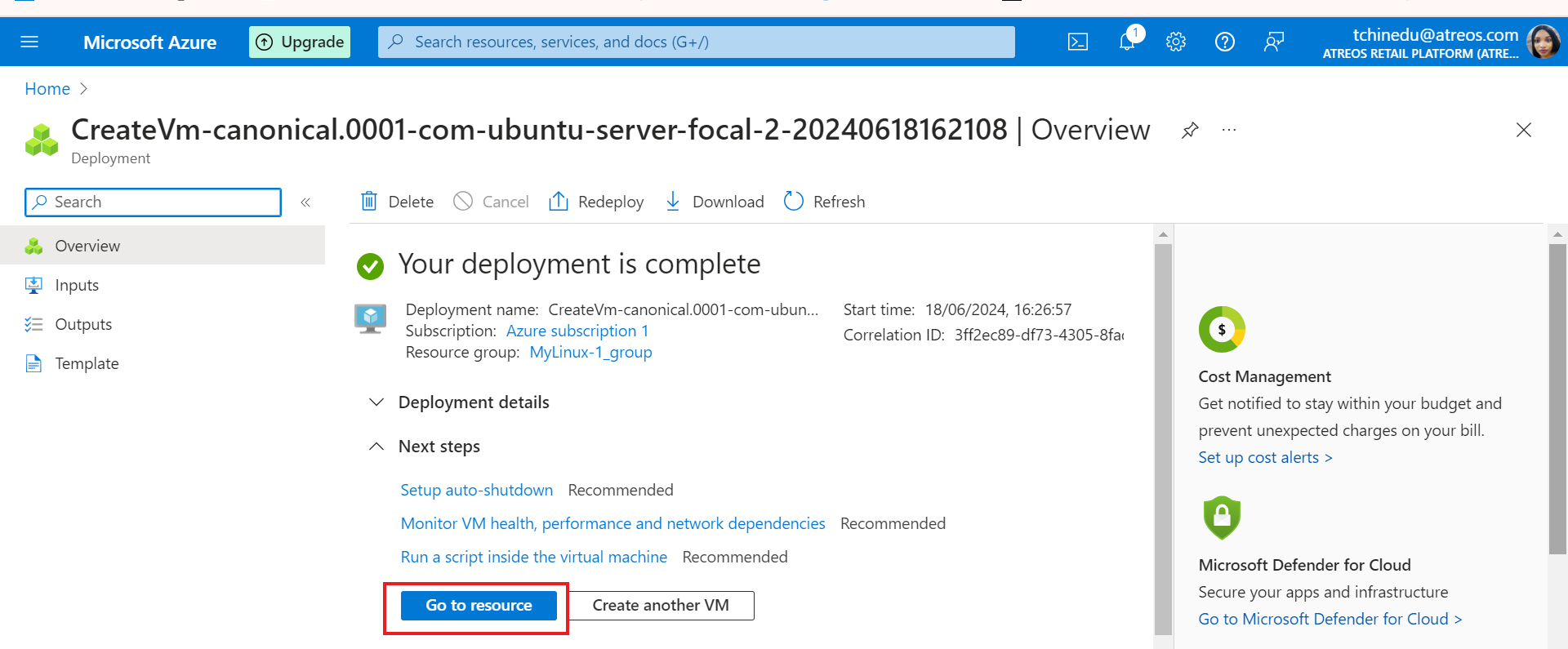The image size is (1568, 649).
Task: Collapse the Next steps section
Action: (376, 447)
